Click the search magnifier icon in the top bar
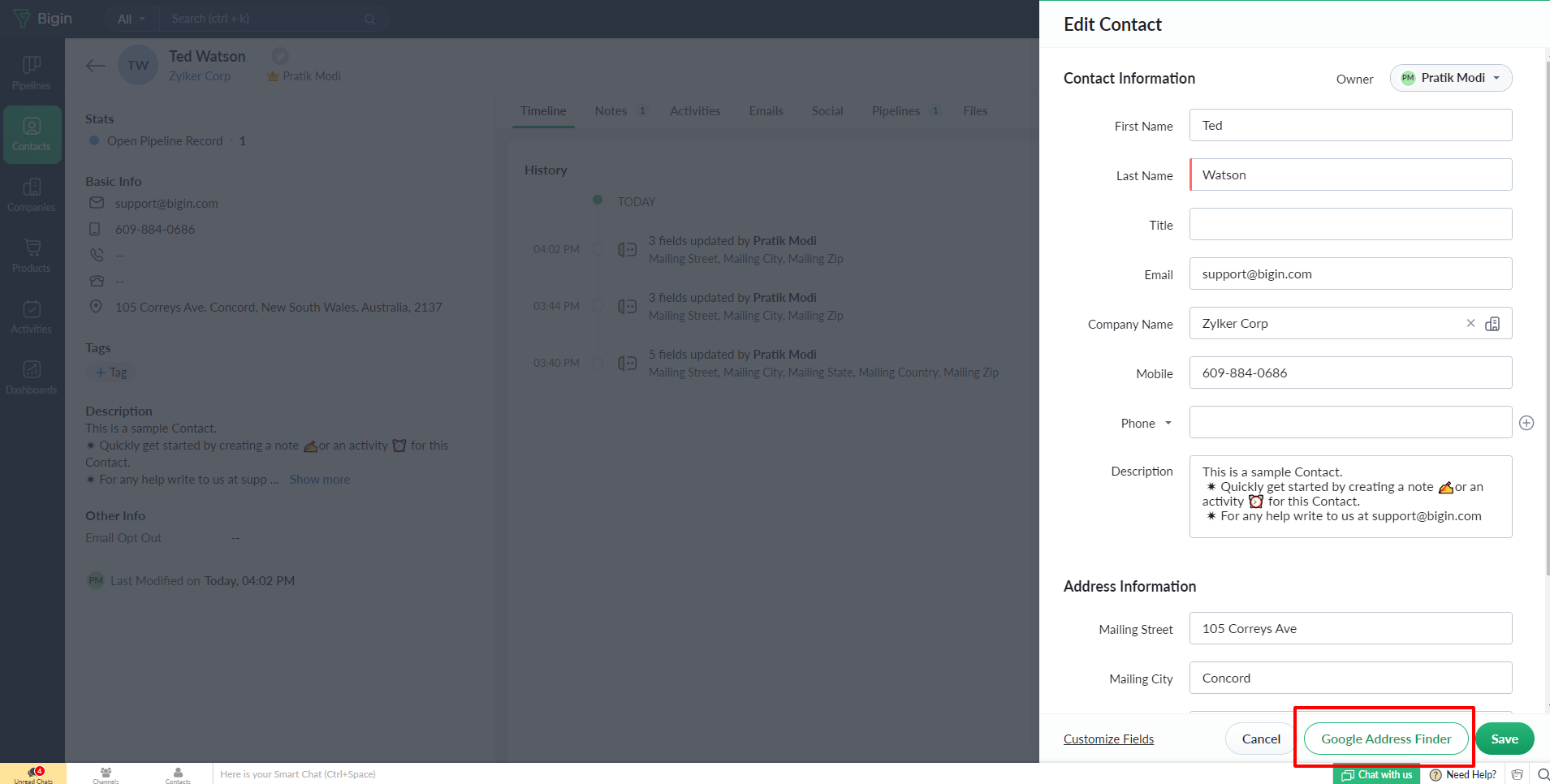 [x=369, y=19]
